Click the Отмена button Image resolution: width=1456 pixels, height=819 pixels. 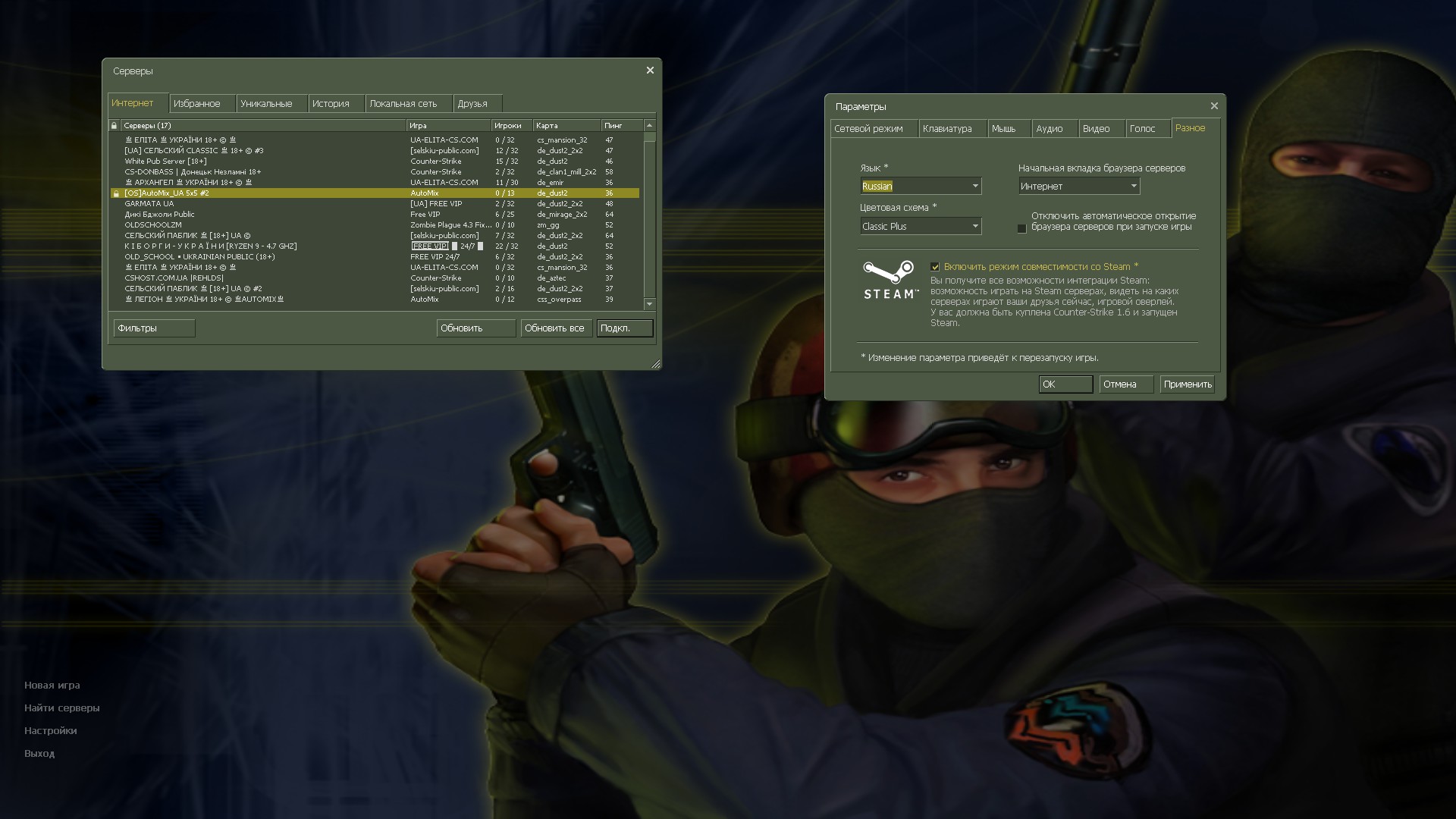[x=1126, y=384]
